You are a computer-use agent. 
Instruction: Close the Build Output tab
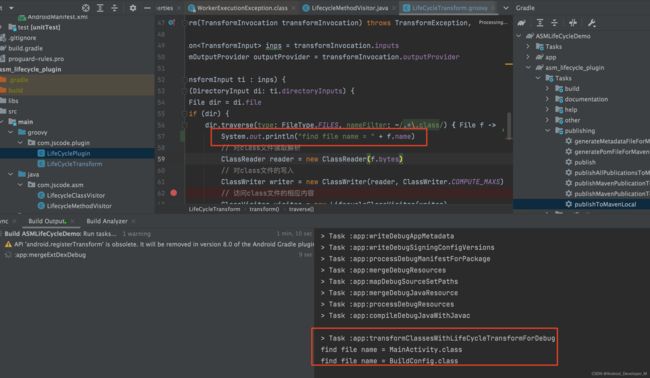coord(72,221)
